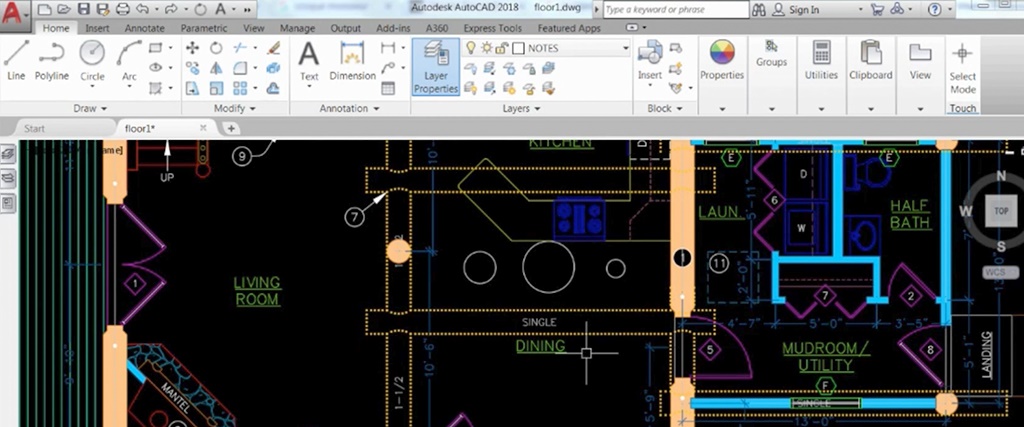Open the AutoCAD application menu
Image resolution: width=1024 pixels, height=427 pixels.
click(14, 14)
